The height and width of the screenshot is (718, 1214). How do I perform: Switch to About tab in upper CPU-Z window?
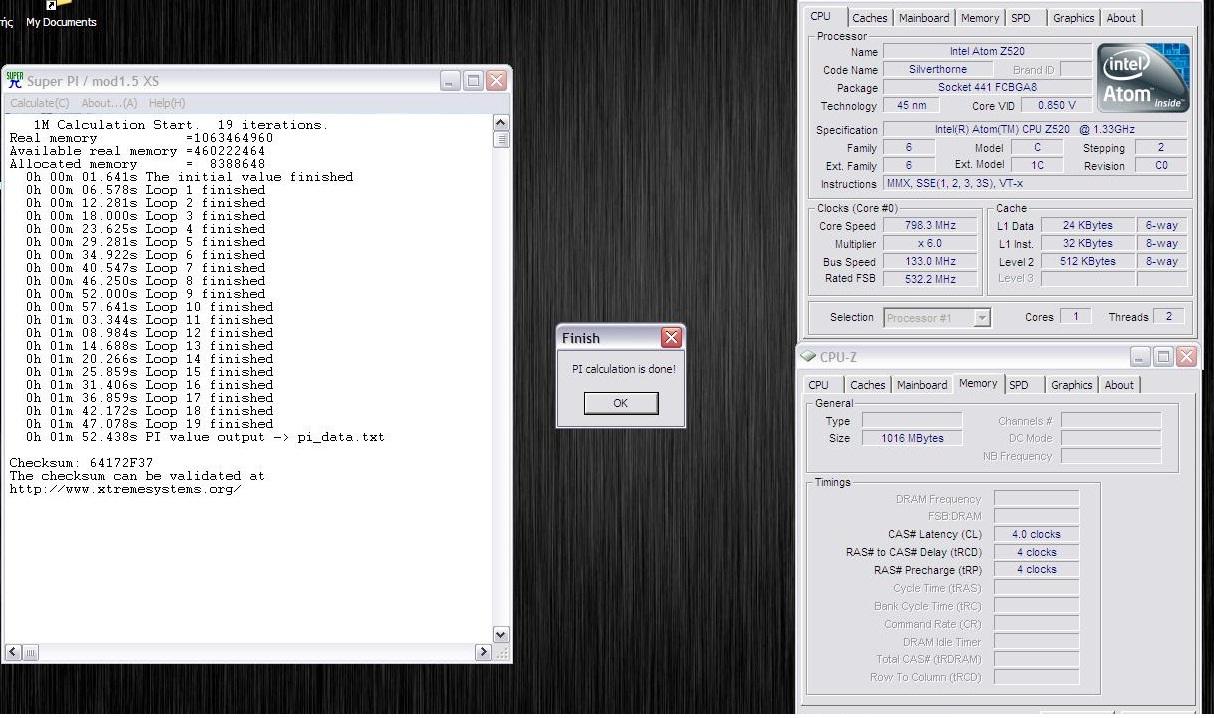(1121, 18)
